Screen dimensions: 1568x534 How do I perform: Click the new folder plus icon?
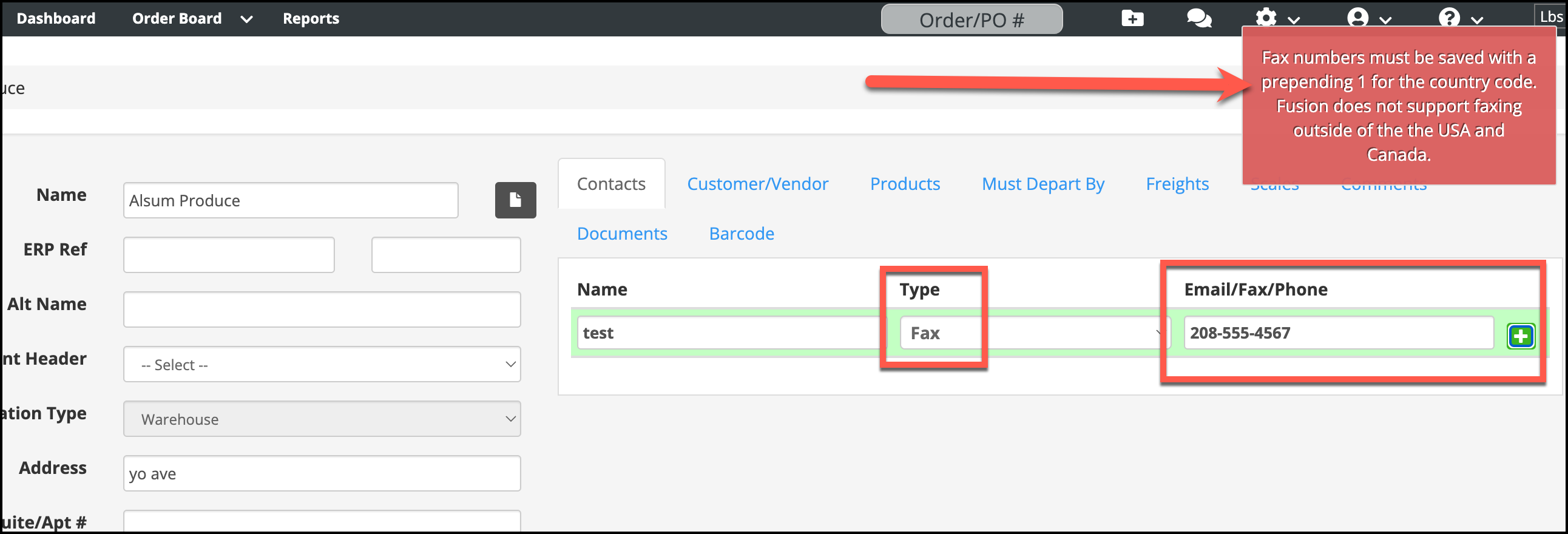[x=1132, y=18]
